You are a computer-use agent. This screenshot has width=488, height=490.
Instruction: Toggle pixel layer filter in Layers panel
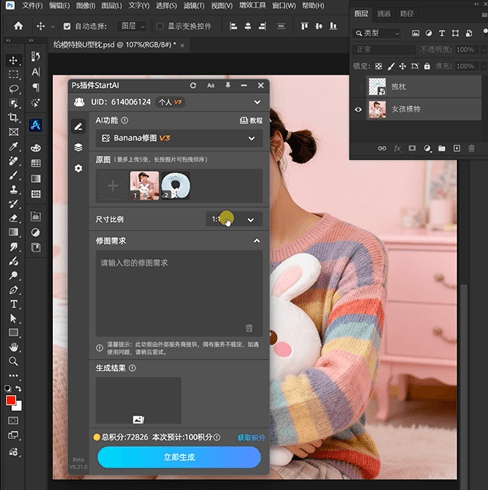coord(415,33)
